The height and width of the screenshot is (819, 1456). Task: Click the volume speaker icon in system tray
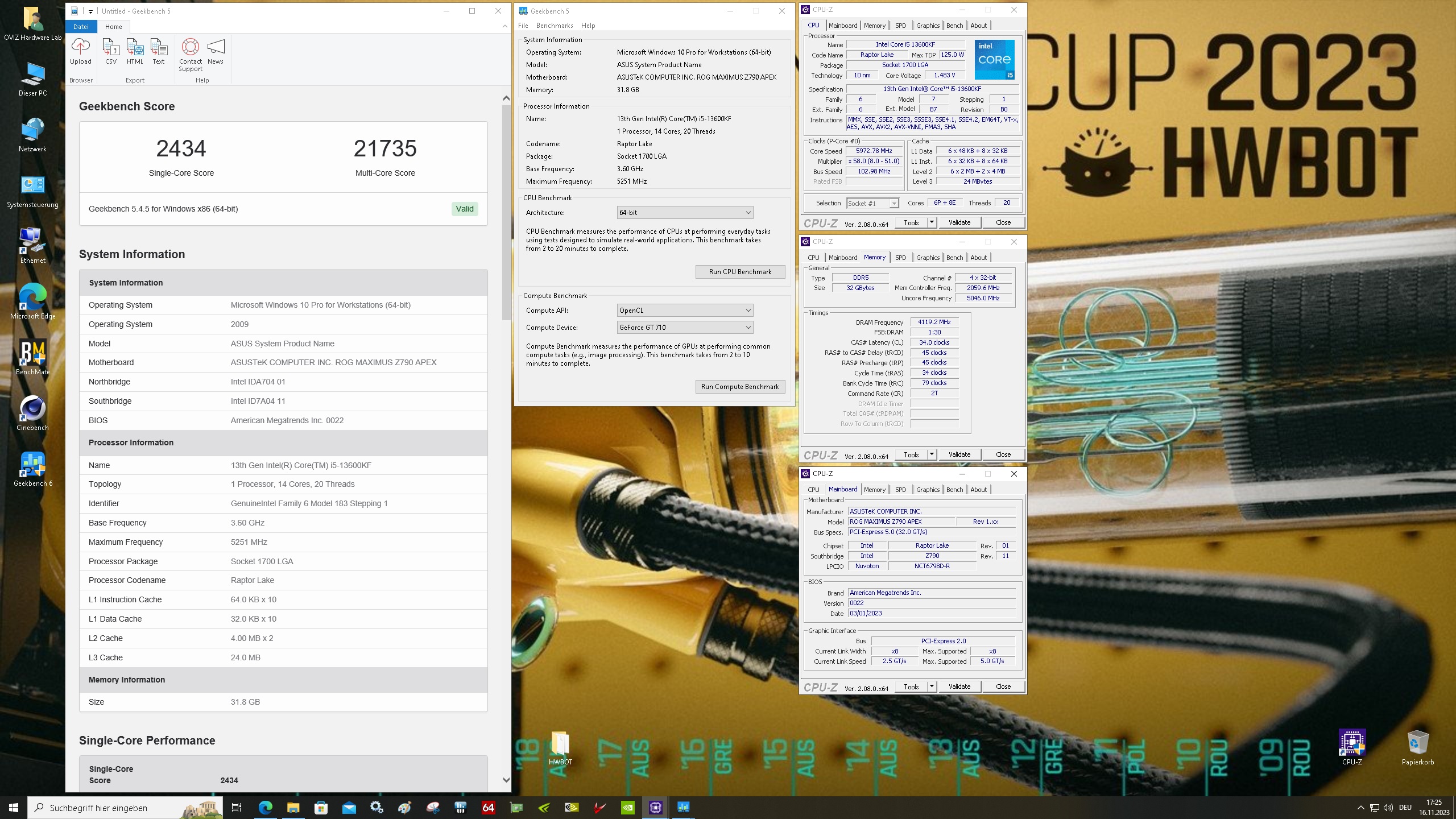(x=1388, y=808)
